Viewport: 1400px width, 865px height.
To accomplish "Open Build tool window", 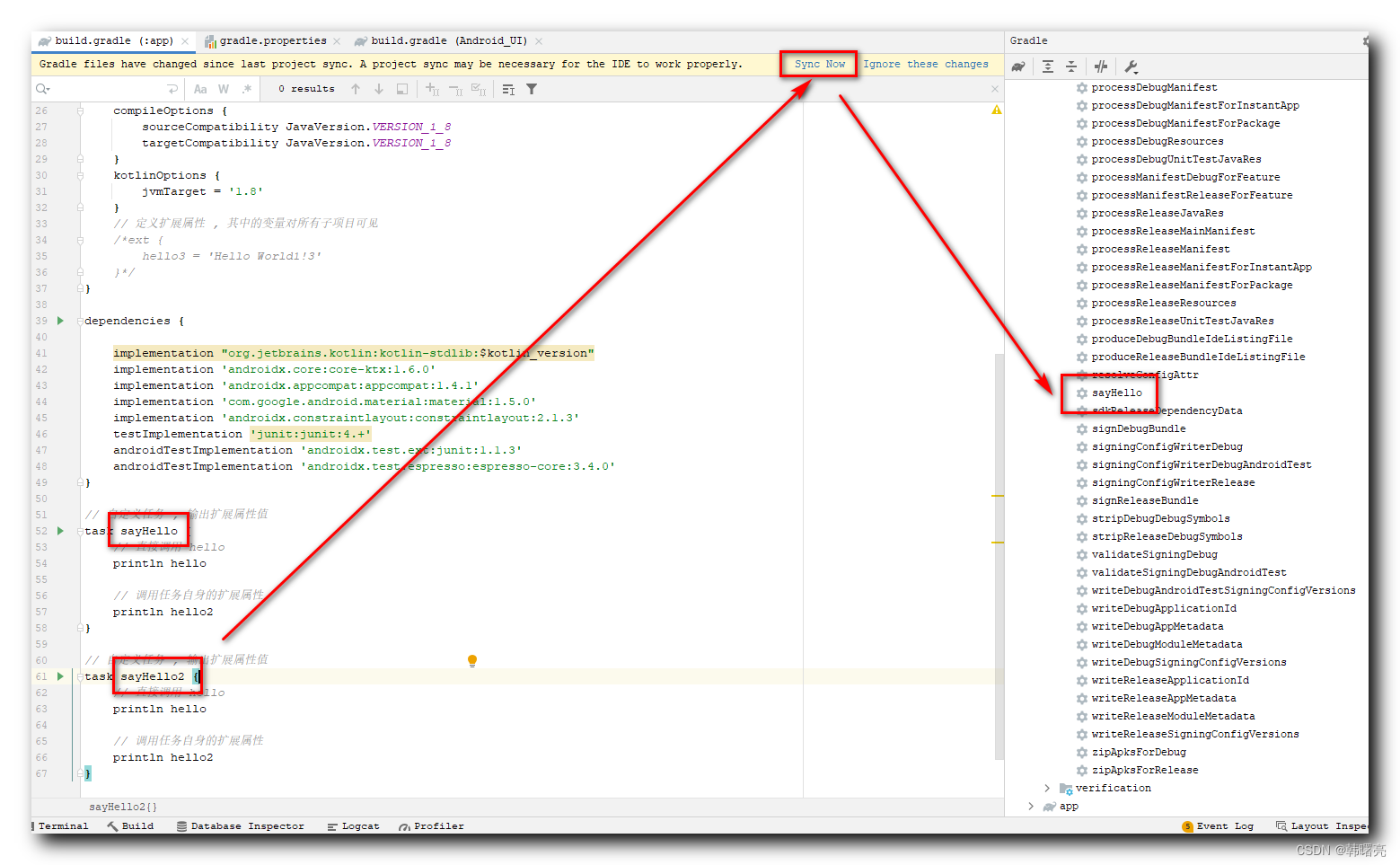I will [x=130, y=825].
